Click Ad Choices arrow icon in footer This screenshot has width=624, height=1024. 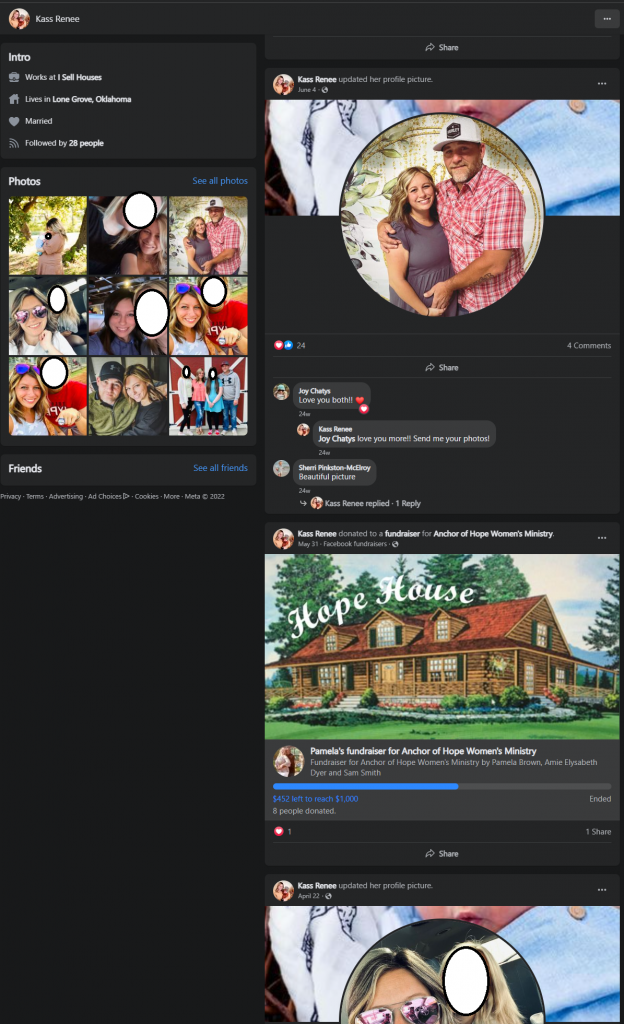click(x=126, y=496)
